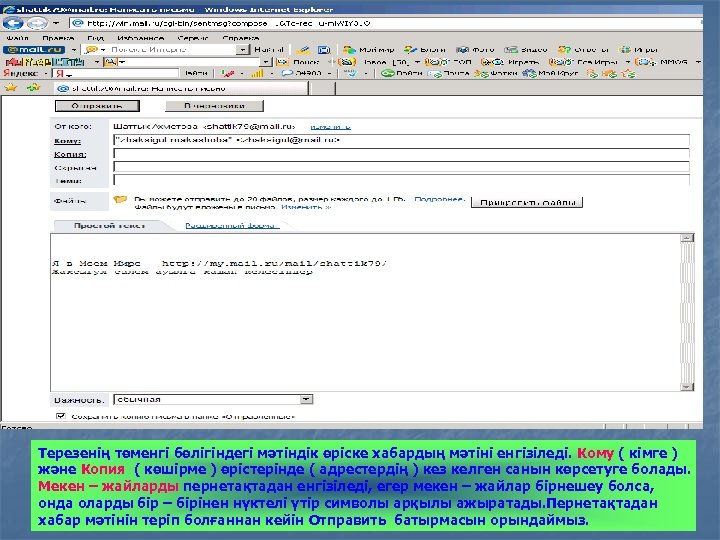Open Игры from the Mail.ru toolbar

[639, 50]
